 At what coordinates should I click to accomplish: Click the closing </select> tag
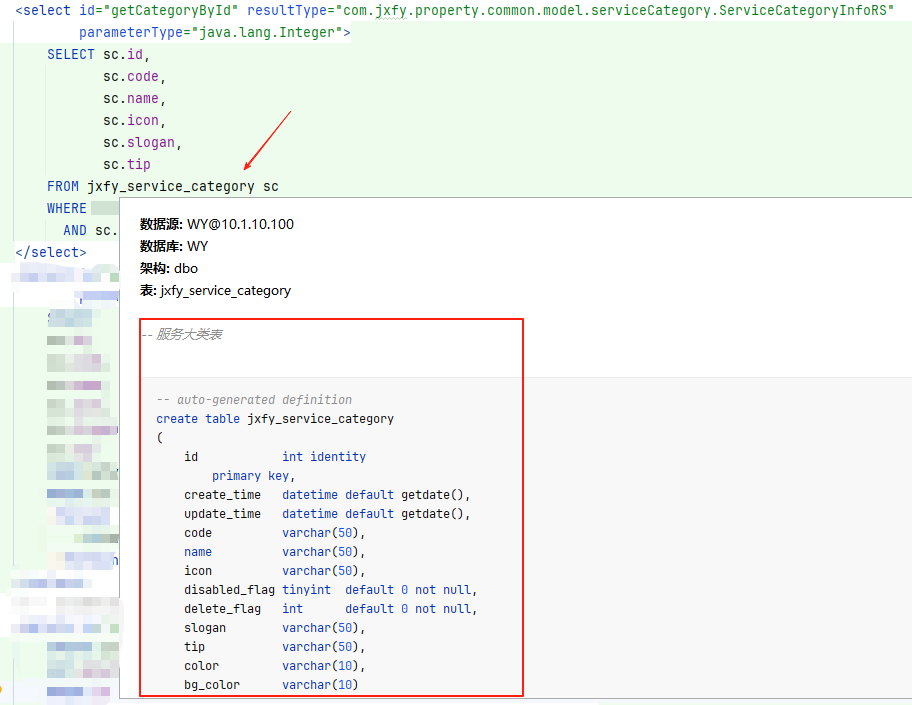coord(48,251)
